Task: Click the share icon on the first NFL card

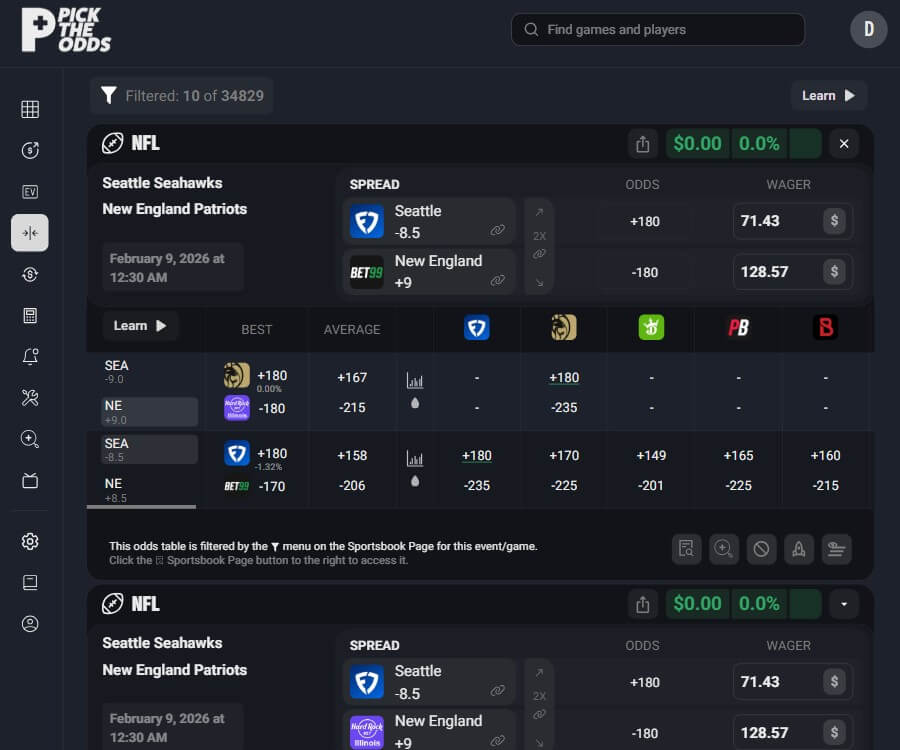Action: click(643, 143)
